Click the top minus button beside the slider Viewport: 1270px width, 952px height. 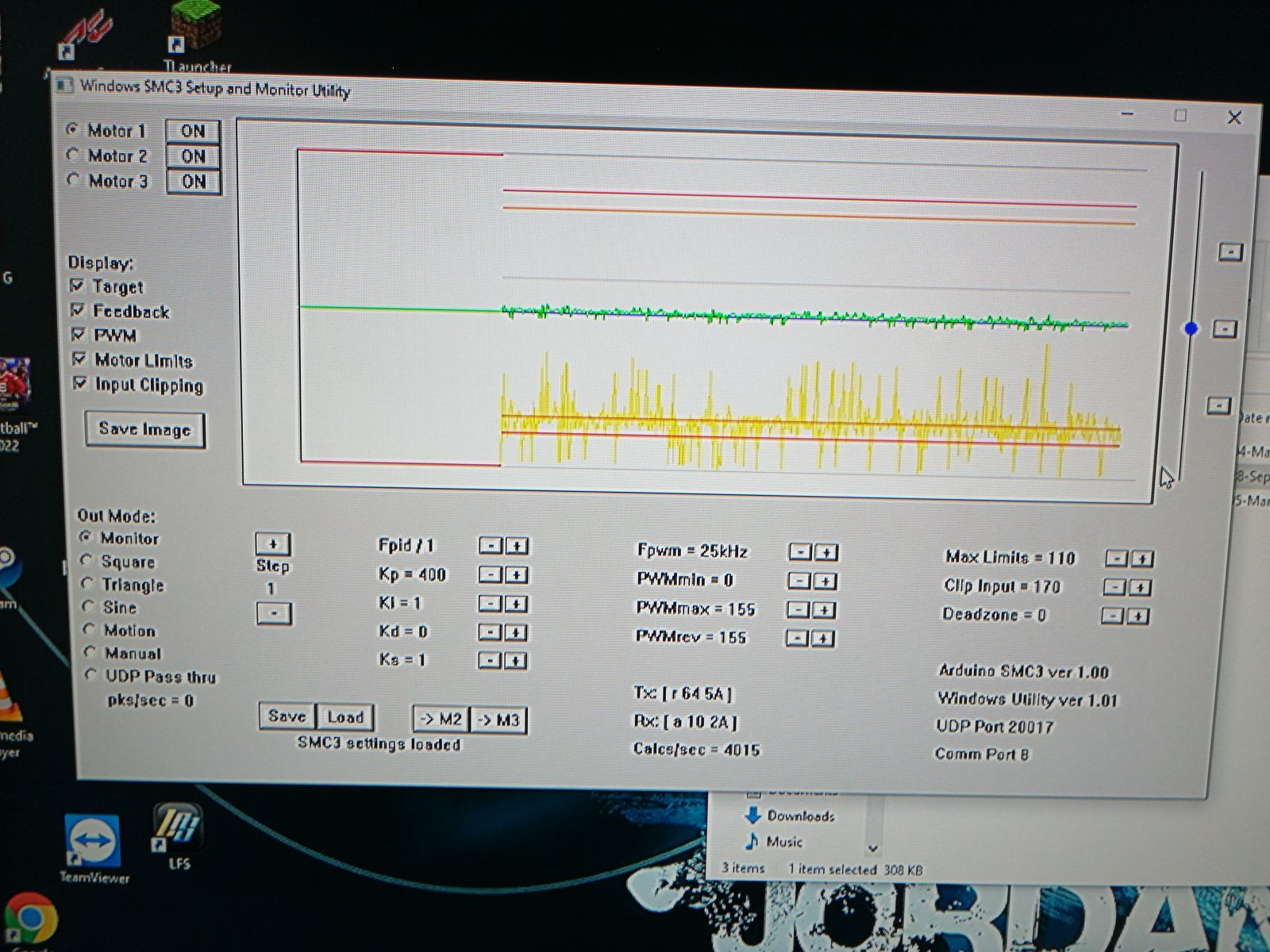1230,251
